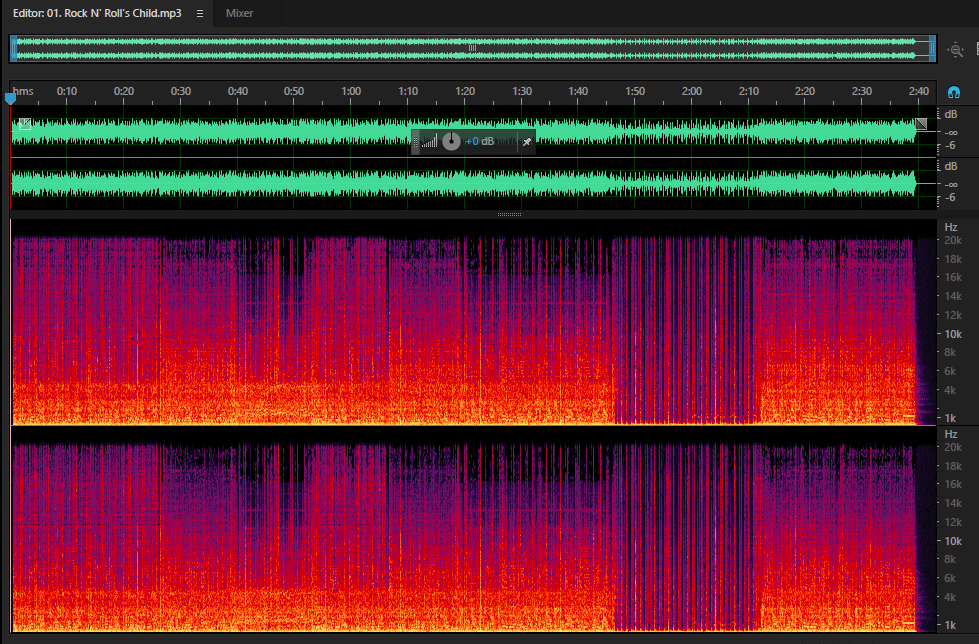Viewport: 979px width, 644px height.
Task: Pin the HUD gain control
Action: click(x=526, y=142)
